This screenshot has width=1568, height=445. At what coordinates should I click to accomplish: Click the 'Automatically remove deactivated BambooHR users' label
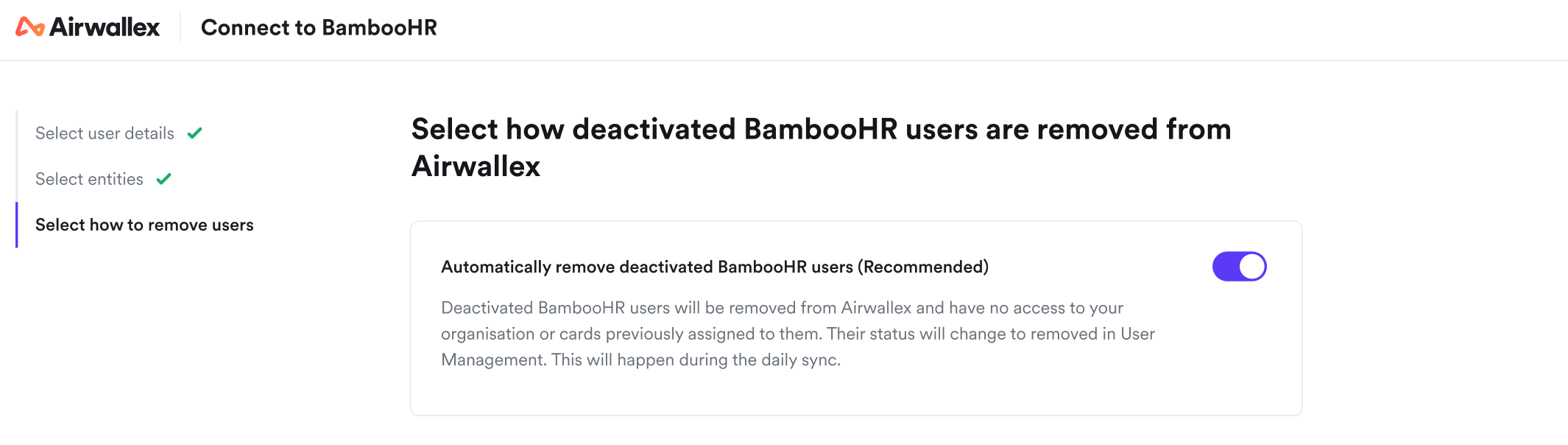coord(648,267)
